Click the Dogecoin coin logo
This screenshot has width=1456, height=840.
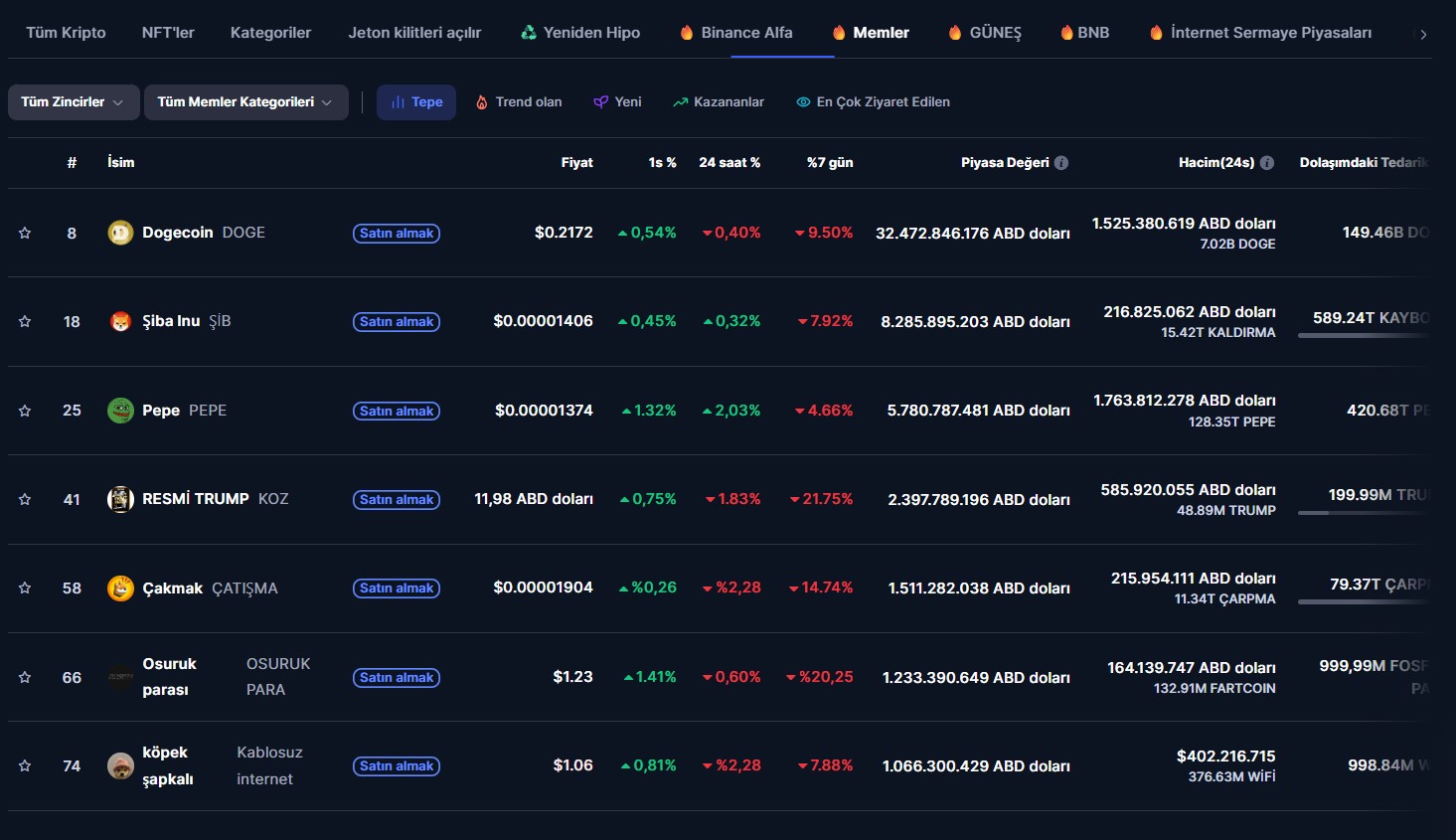(x=120, y=233)
